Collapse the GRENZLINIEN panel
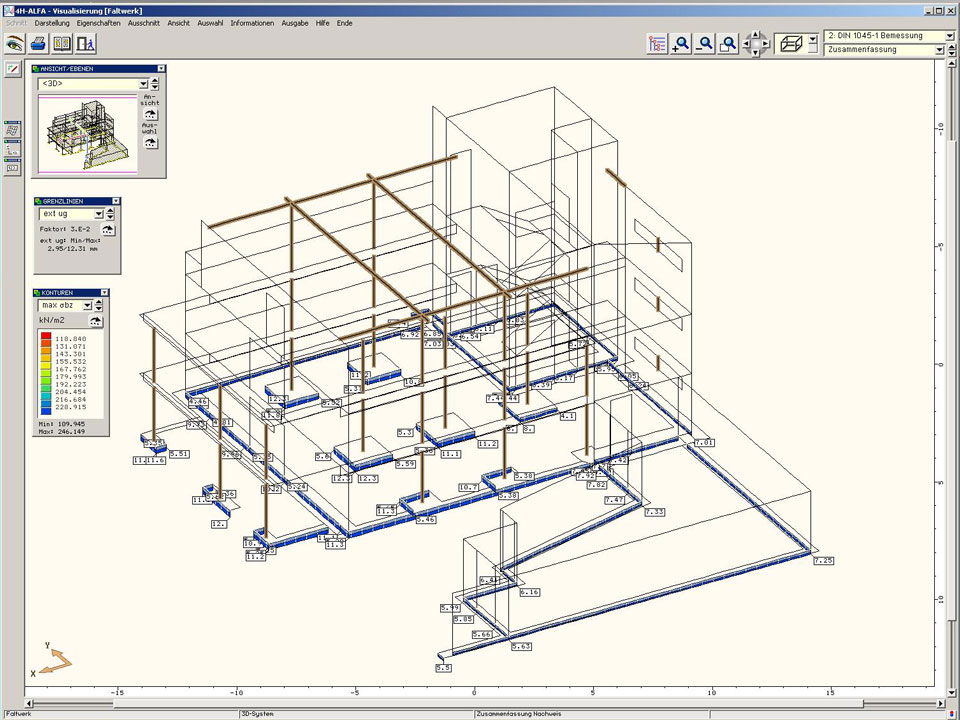 115,200
